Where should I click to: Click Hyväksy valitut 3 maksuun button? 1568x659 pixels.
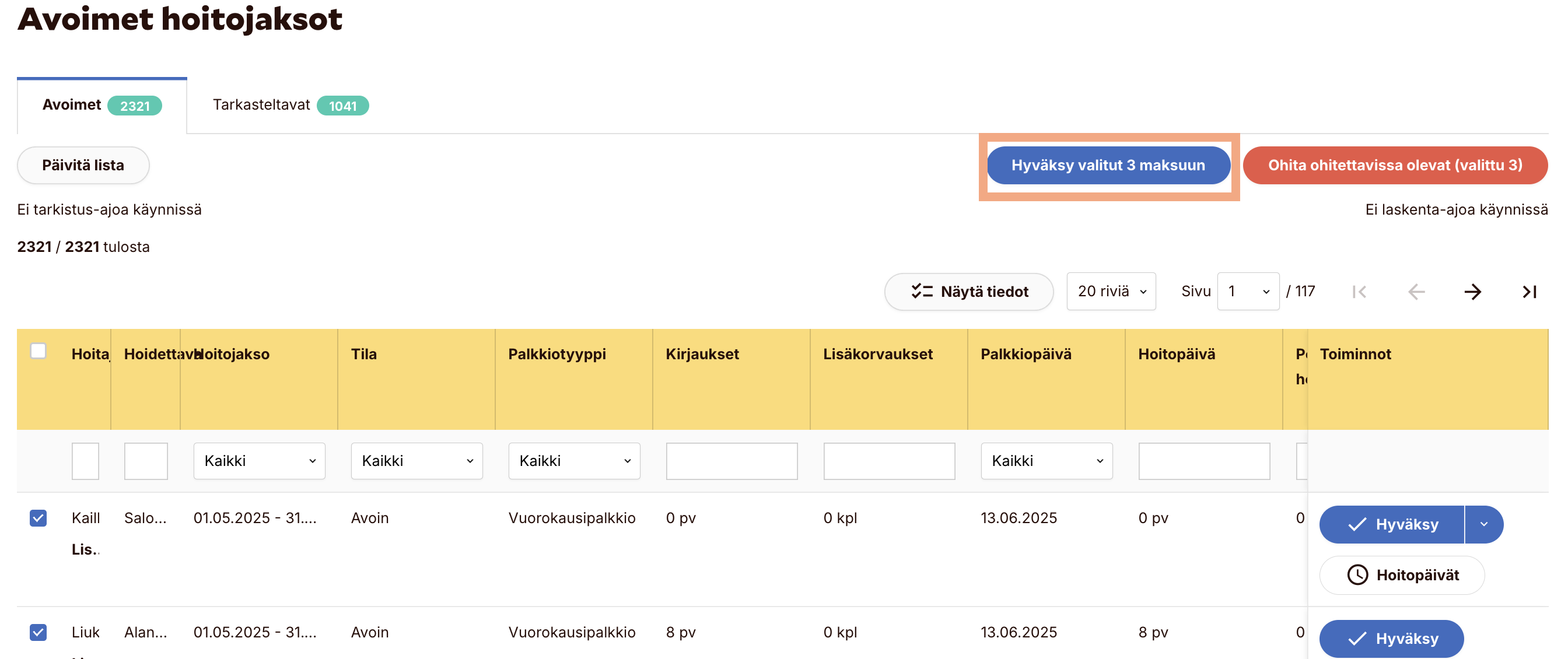pos(1108,166)
